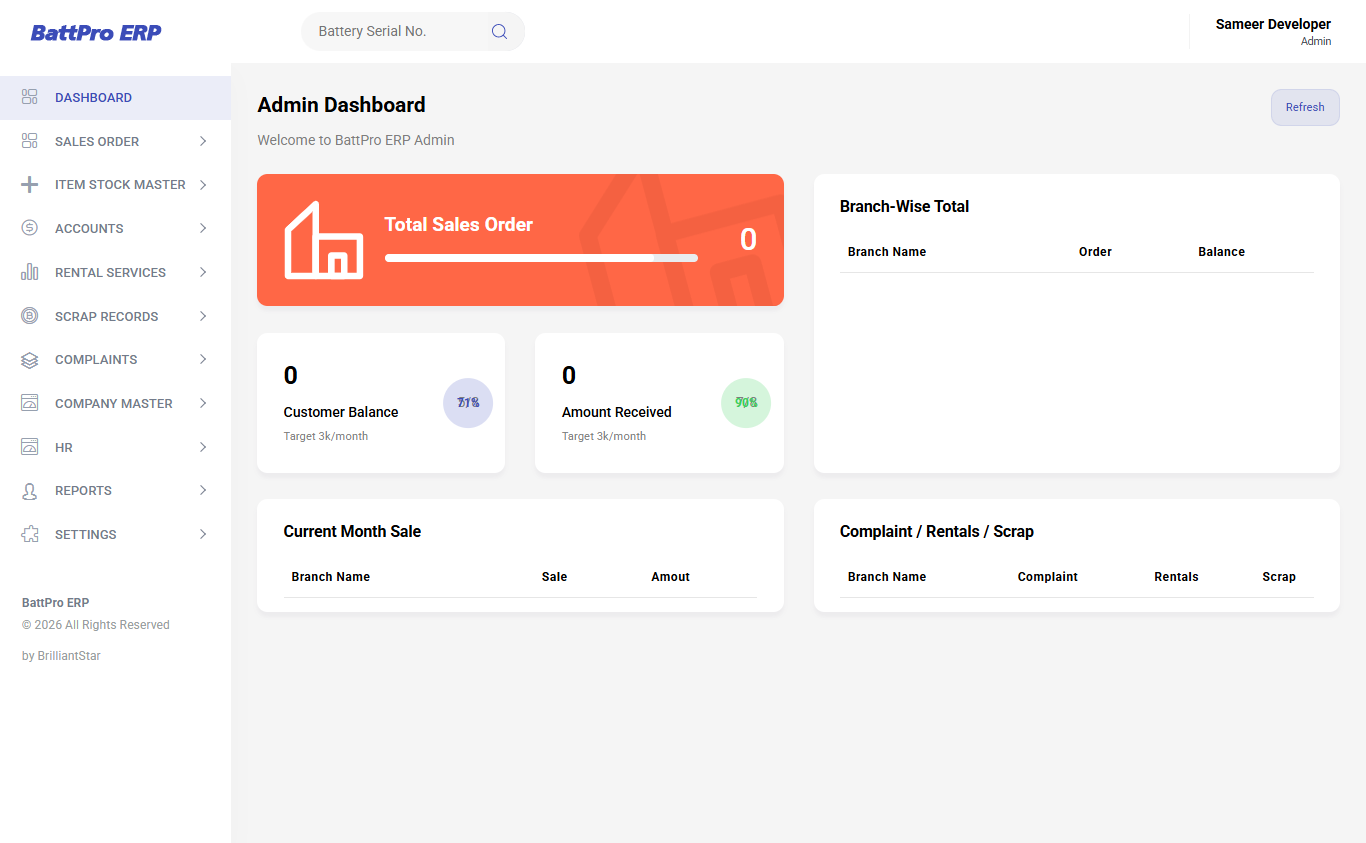
Task: Click the plus icon beside Item Stock Master
Action: coord(29,185)
